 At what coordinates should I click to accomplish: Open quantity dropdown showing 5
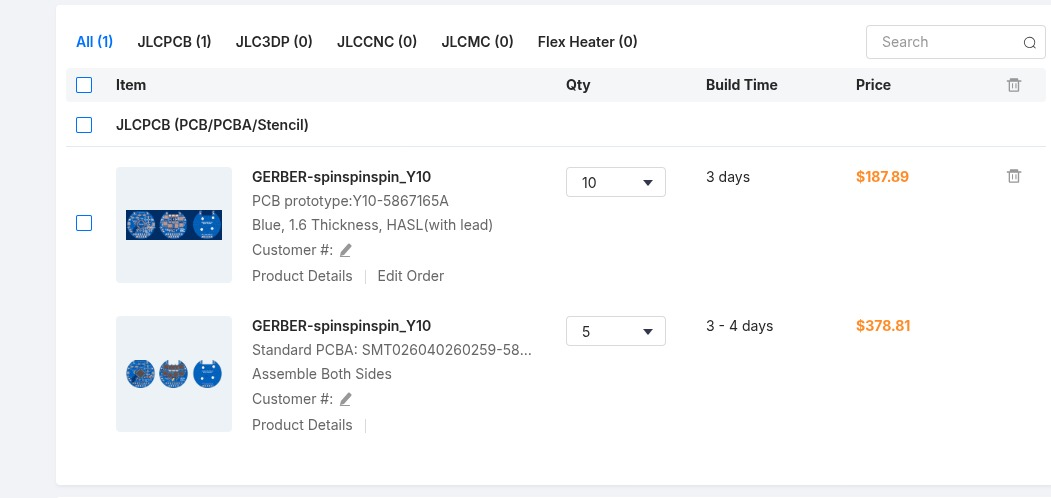[615, 331]
